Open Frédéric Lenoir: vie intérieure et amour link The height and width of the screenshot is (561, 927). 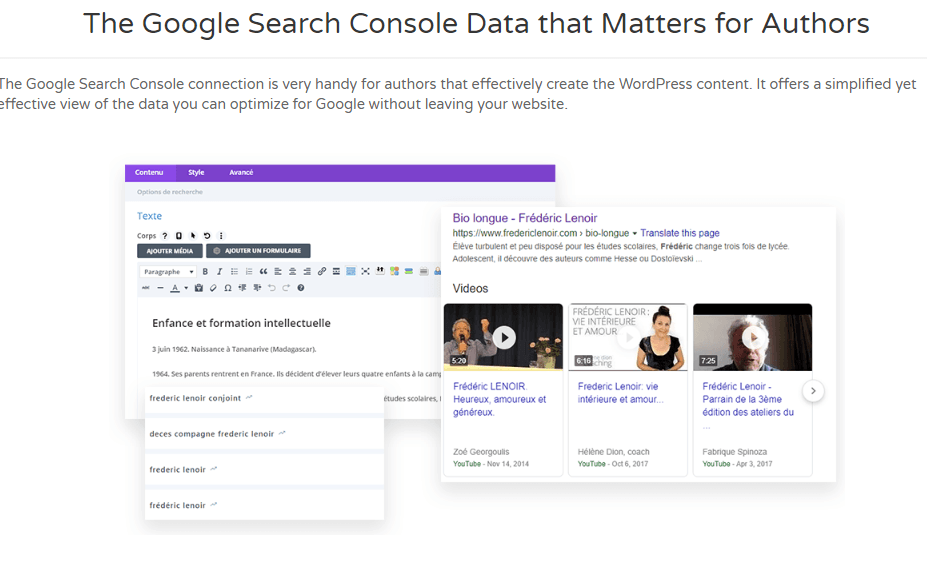(x=620, y=393)
